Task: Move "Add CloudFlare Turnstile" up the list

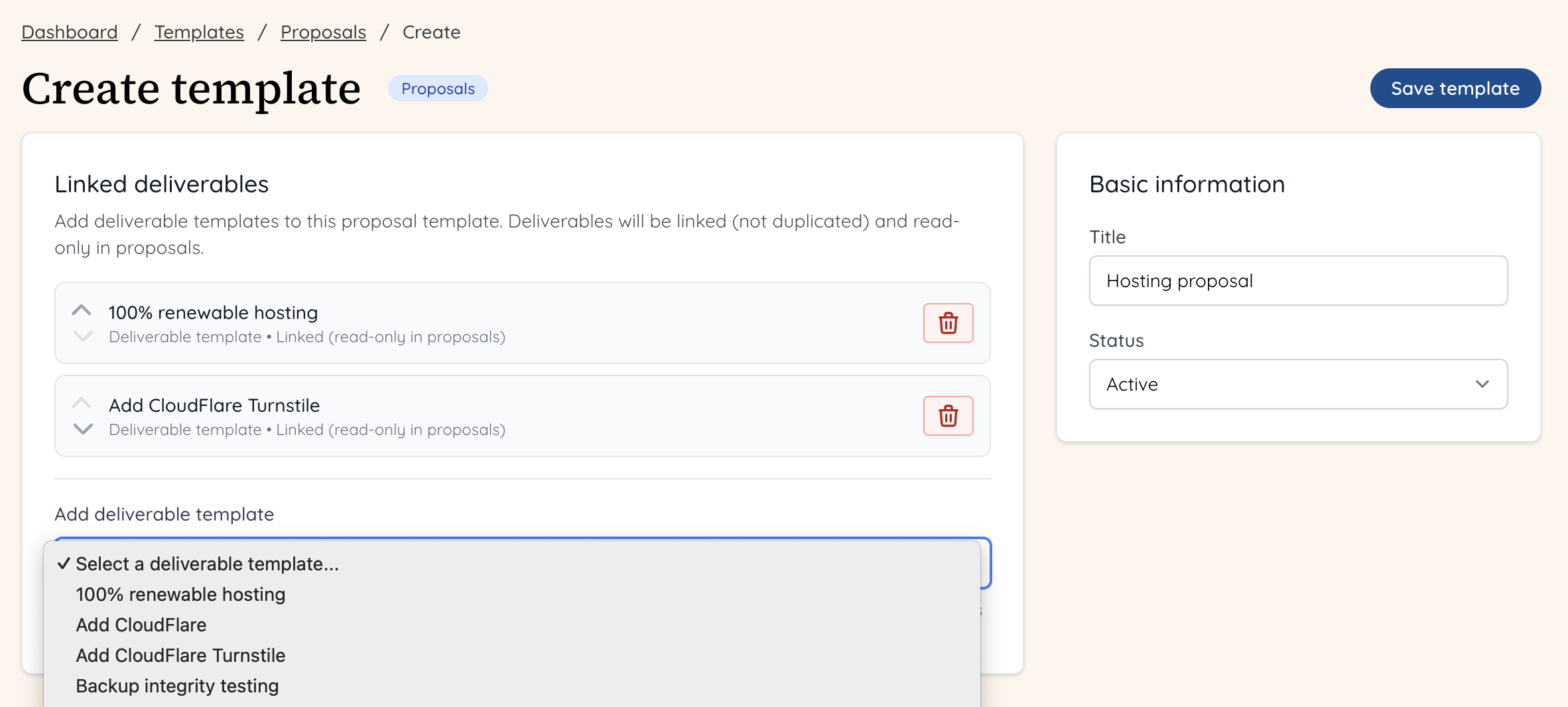Action: (82, 403)
